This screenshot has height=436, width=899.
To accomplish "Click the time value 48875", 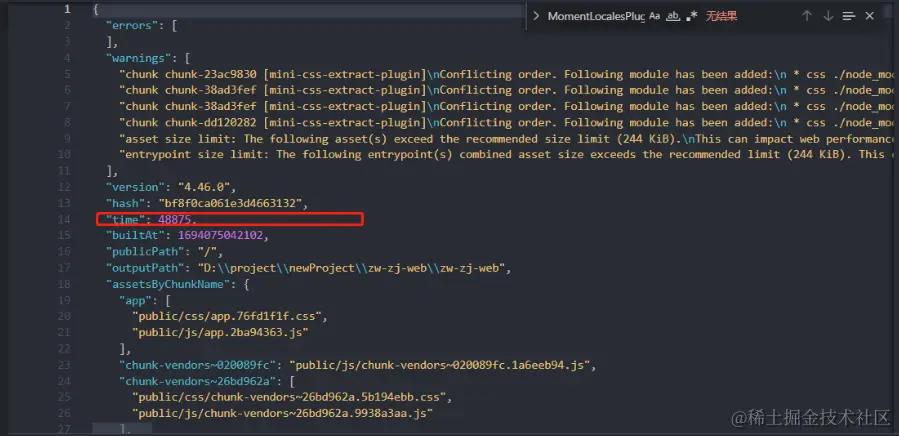I will pos(175,219).
